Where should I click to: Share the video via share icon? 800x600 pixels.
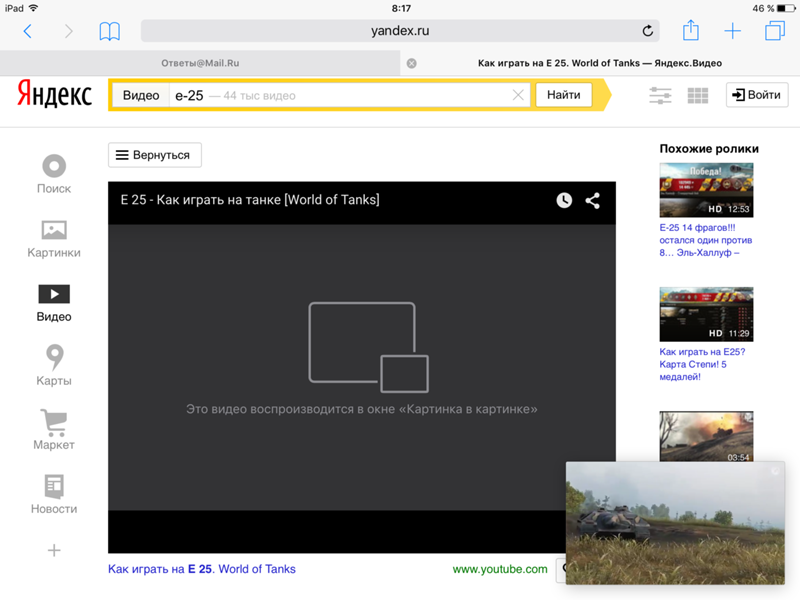click(592, 201)
